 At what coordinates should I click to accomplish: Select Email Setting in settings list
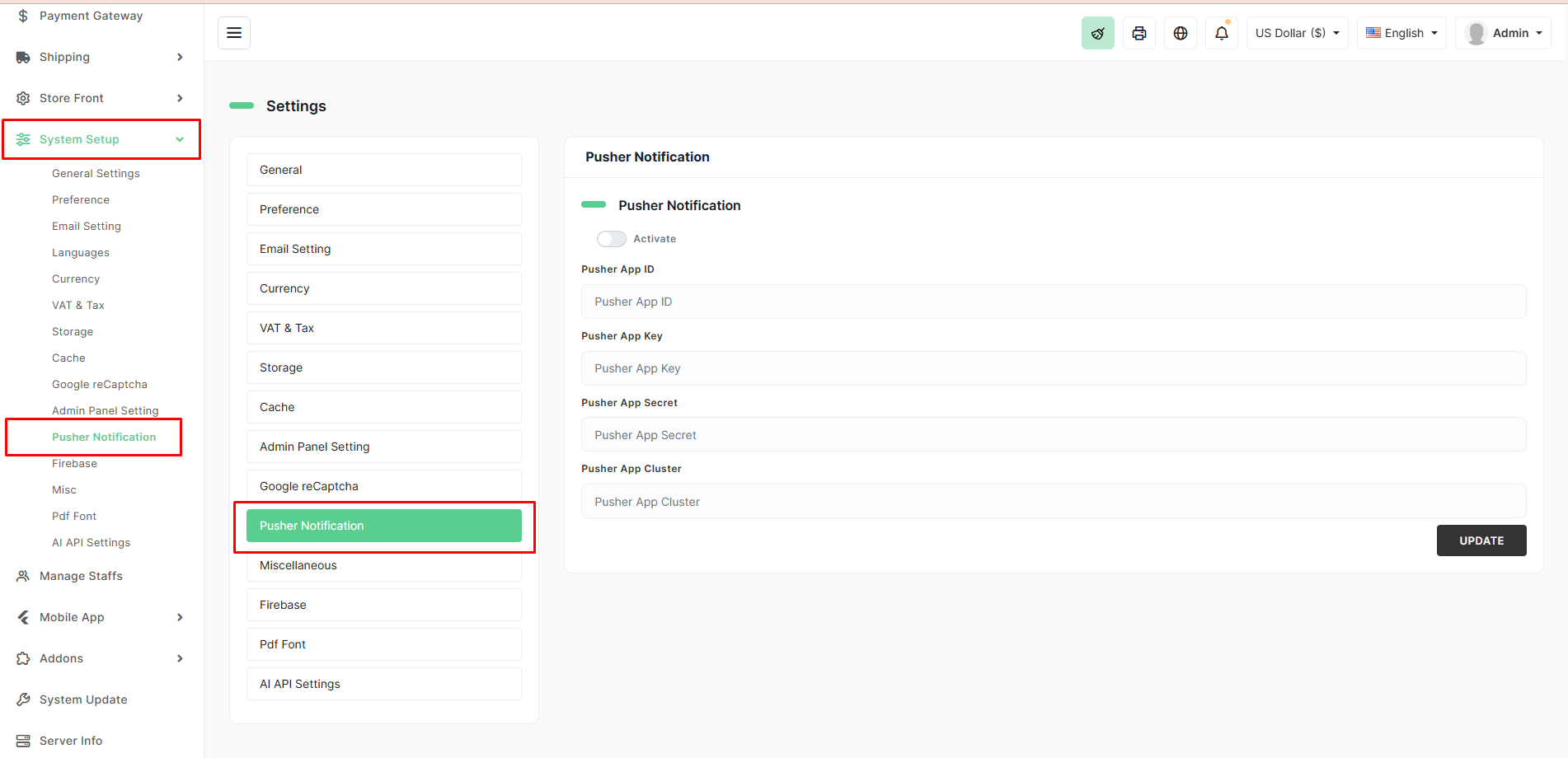[x=383, y=249]
